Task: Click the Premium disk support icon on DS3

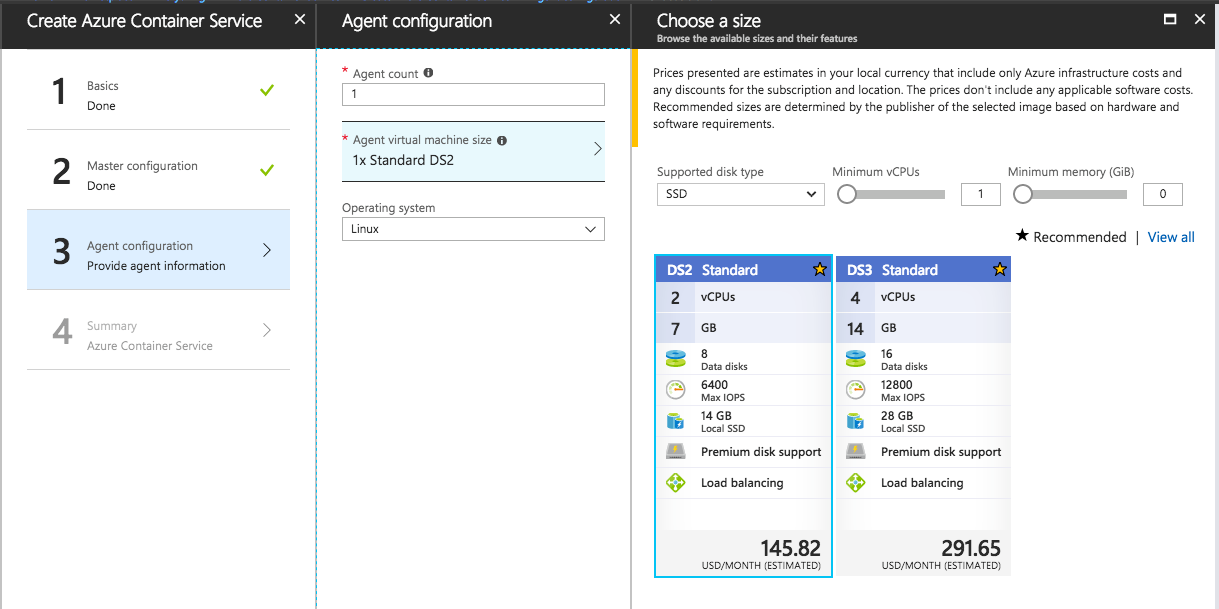Action: point(855,452)
